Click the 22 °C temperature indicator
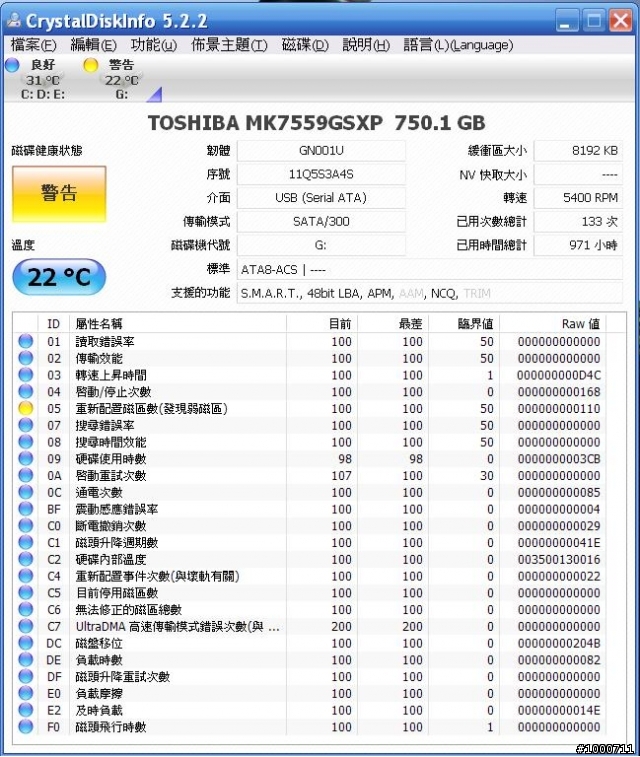 tap(59, 277)
